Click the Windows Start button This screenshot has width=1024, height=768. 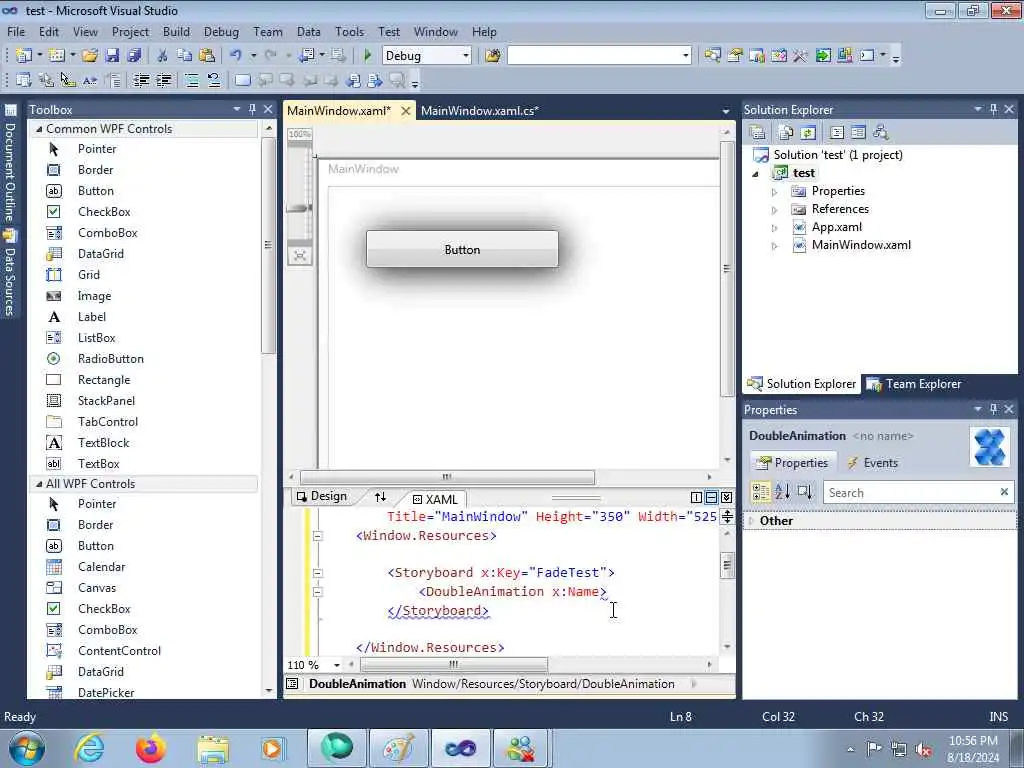pos(27,748)
